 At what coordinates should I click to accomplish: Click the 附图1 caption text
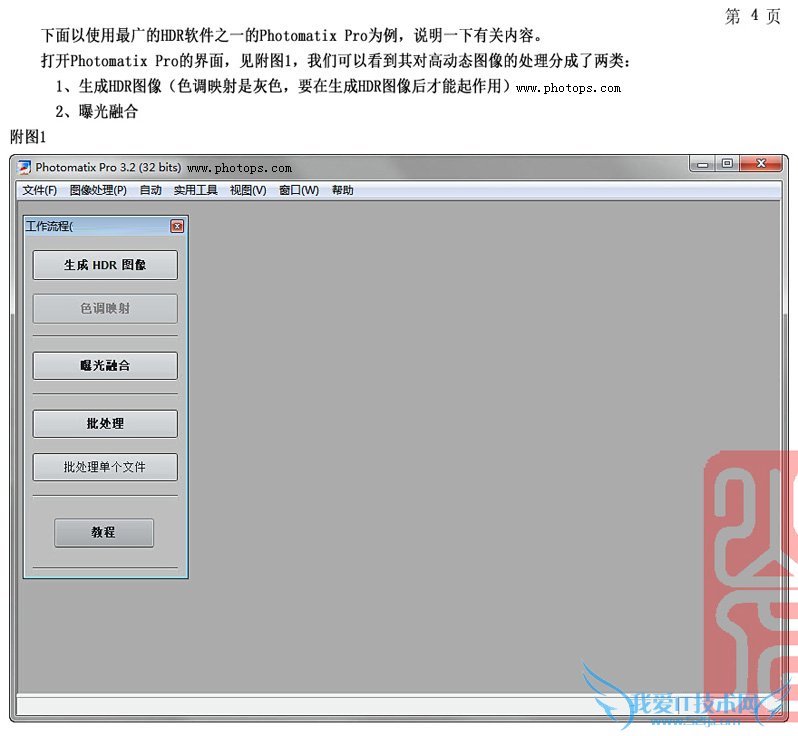coord(28,136)
